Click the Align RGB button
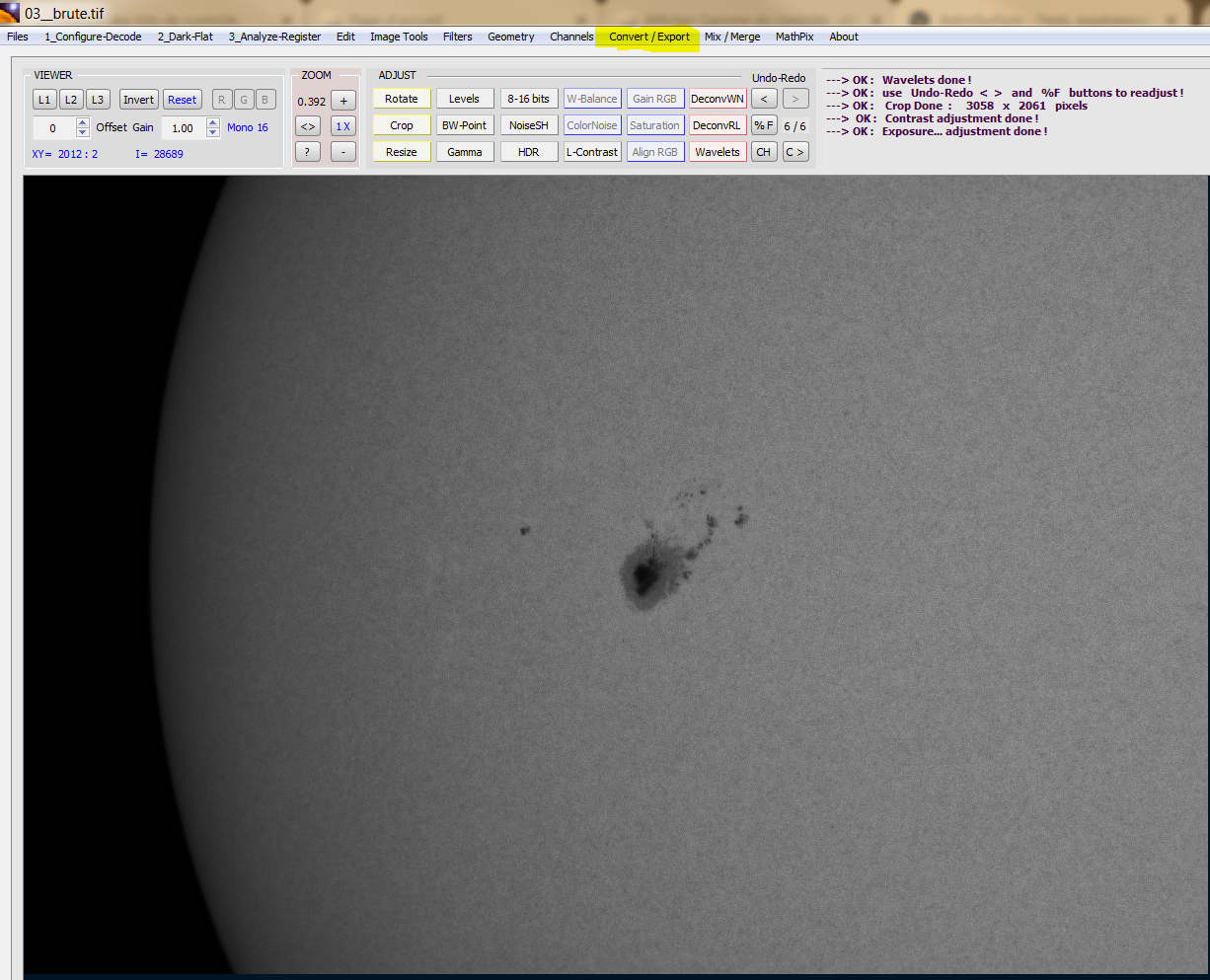 pos(655,152)
